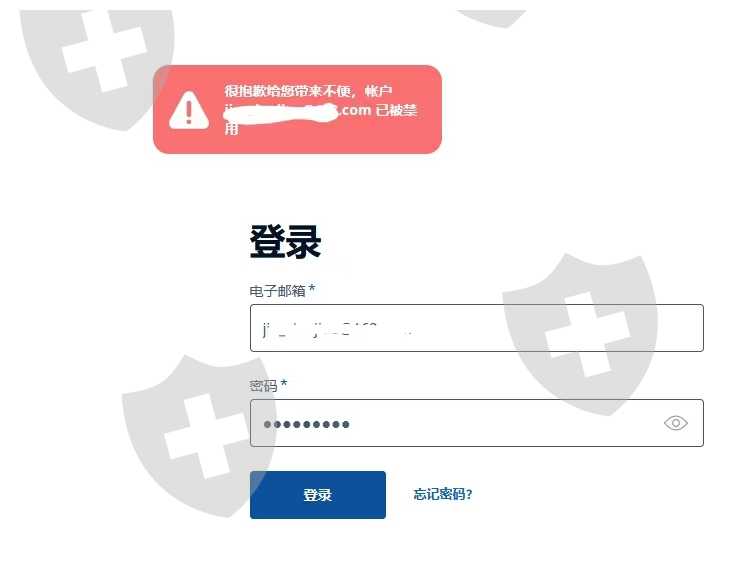
Task: Focus the 密码 password input field
Action: tap(477, 423)
